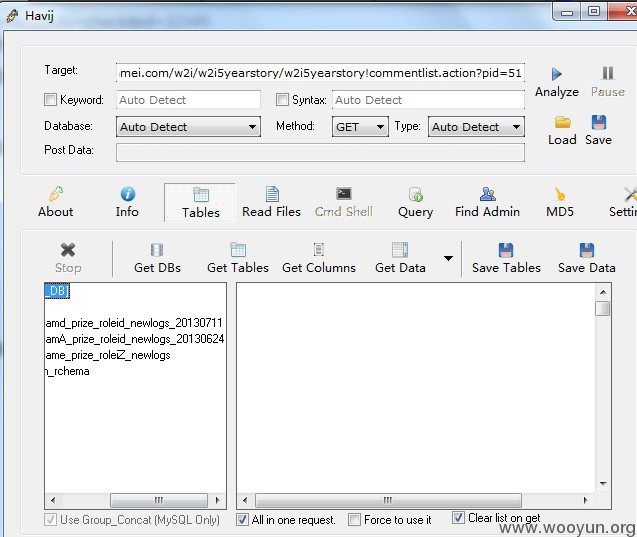Load a saved project
This screenshot has height=537, width=637.
(x=562, y=131)
